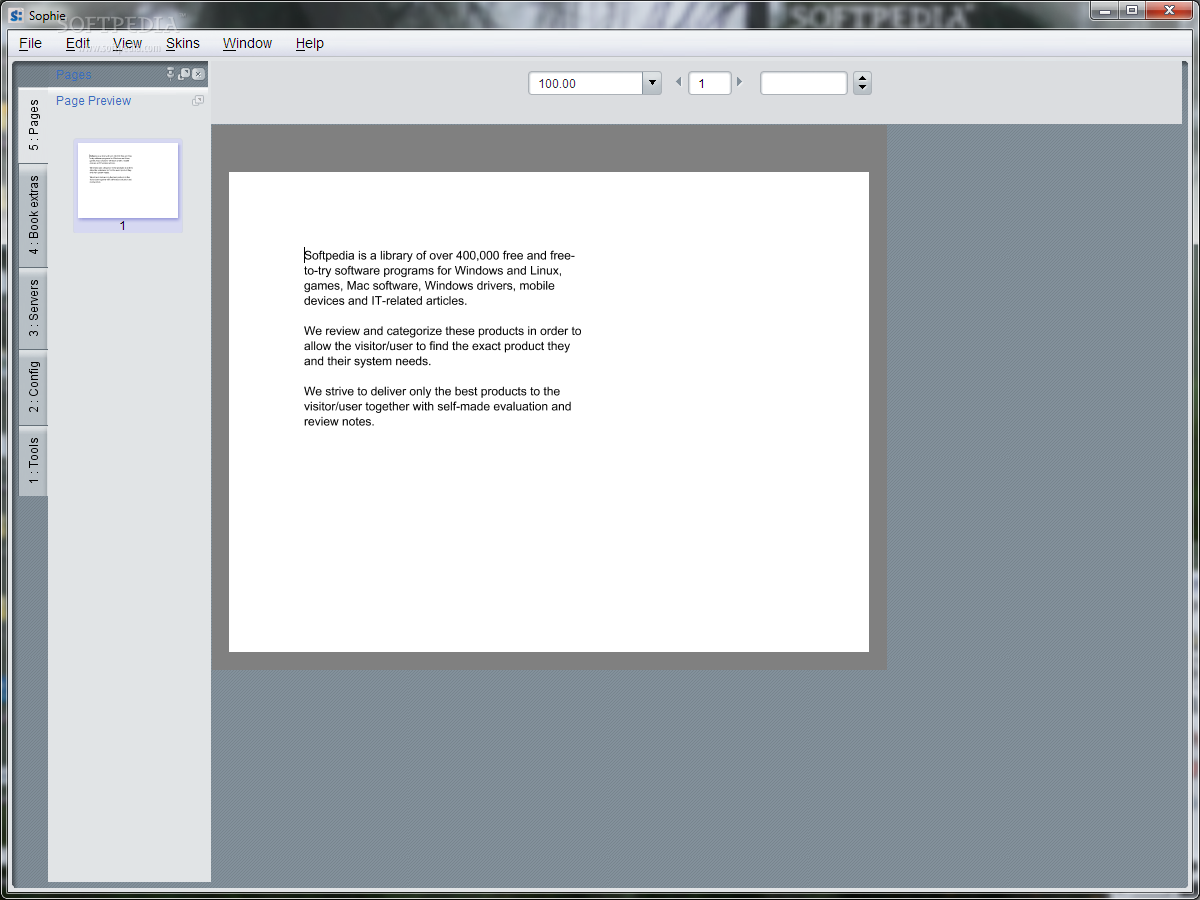Minimize the Sophie window

click(1103, 10)
